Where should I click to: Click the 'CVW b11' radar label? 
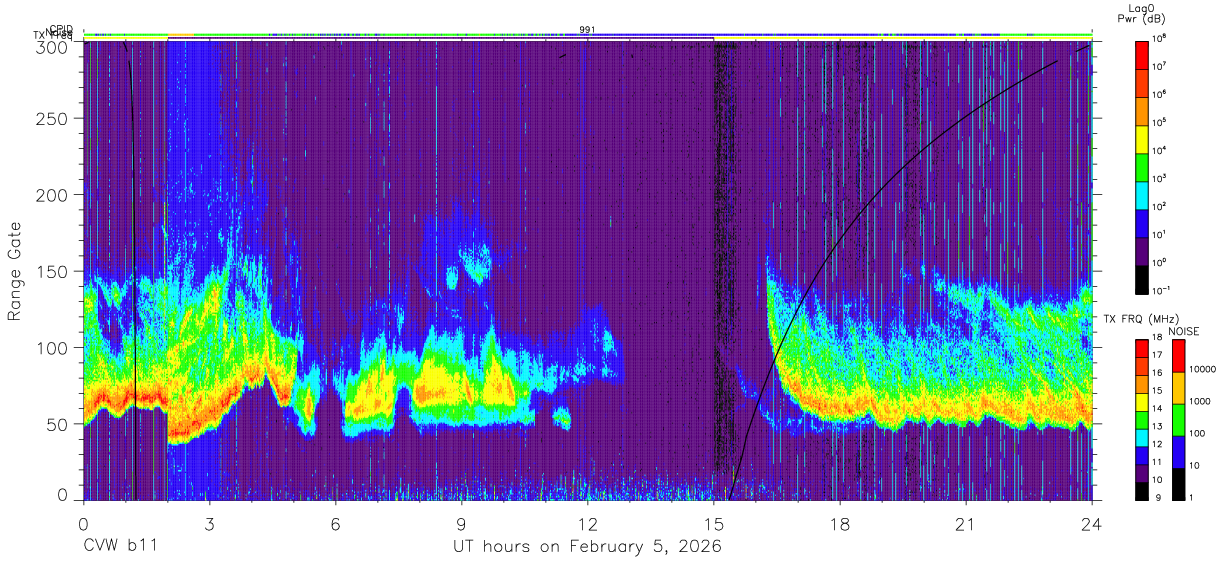tap(120, 546)
